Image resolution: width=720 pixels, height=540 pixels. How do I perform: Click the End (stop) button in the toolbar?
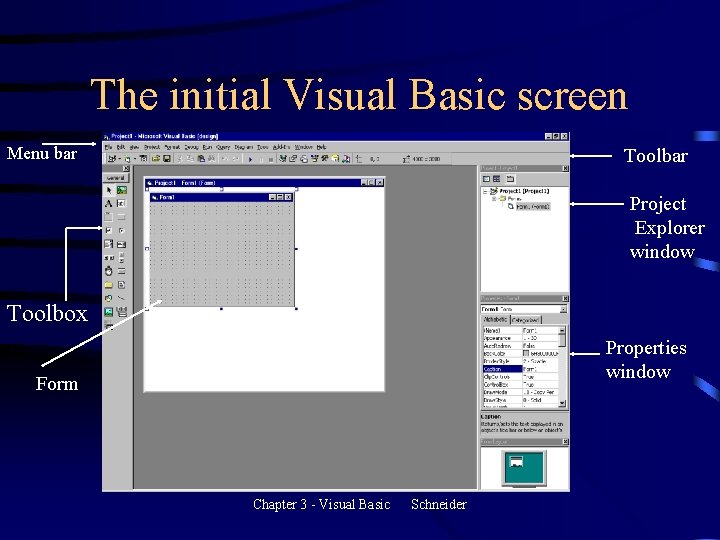coord(271,159)
